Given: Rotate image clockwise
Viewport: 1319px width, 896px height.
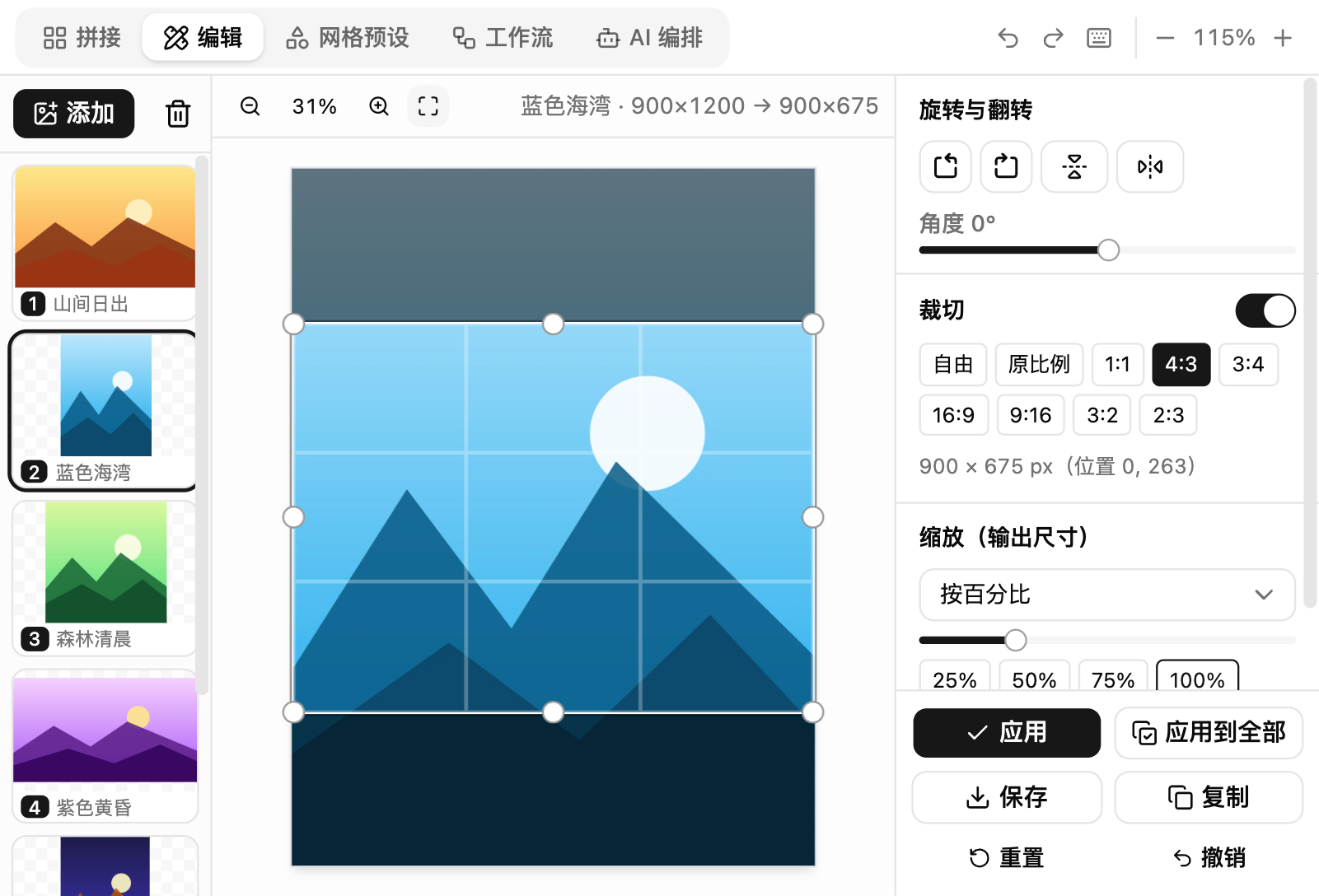Looking at the screenshot, I should (1006, 166).
